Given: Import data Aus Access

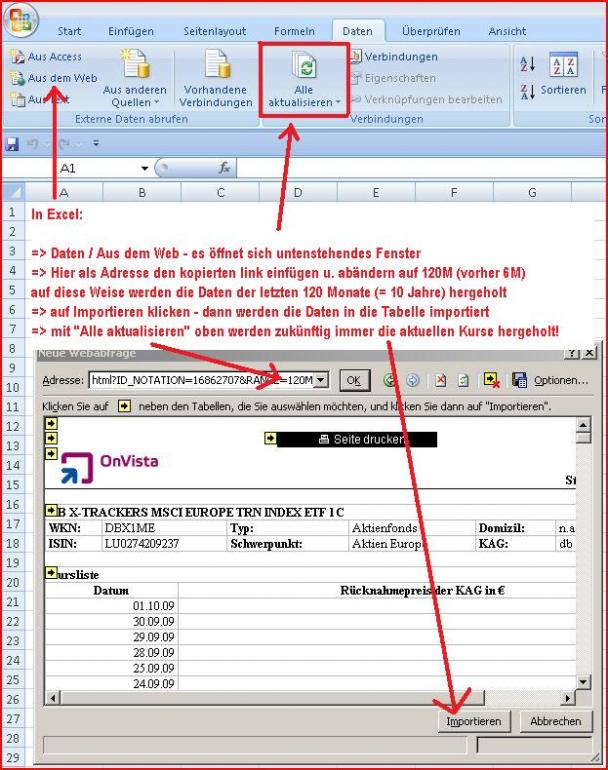Looking at the screenshot, I should (x=46, y=56).
